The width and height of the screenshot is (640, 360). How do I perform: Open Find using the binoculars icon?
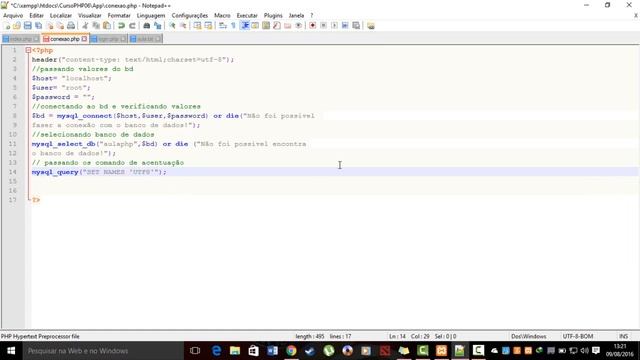pos(146,26)
